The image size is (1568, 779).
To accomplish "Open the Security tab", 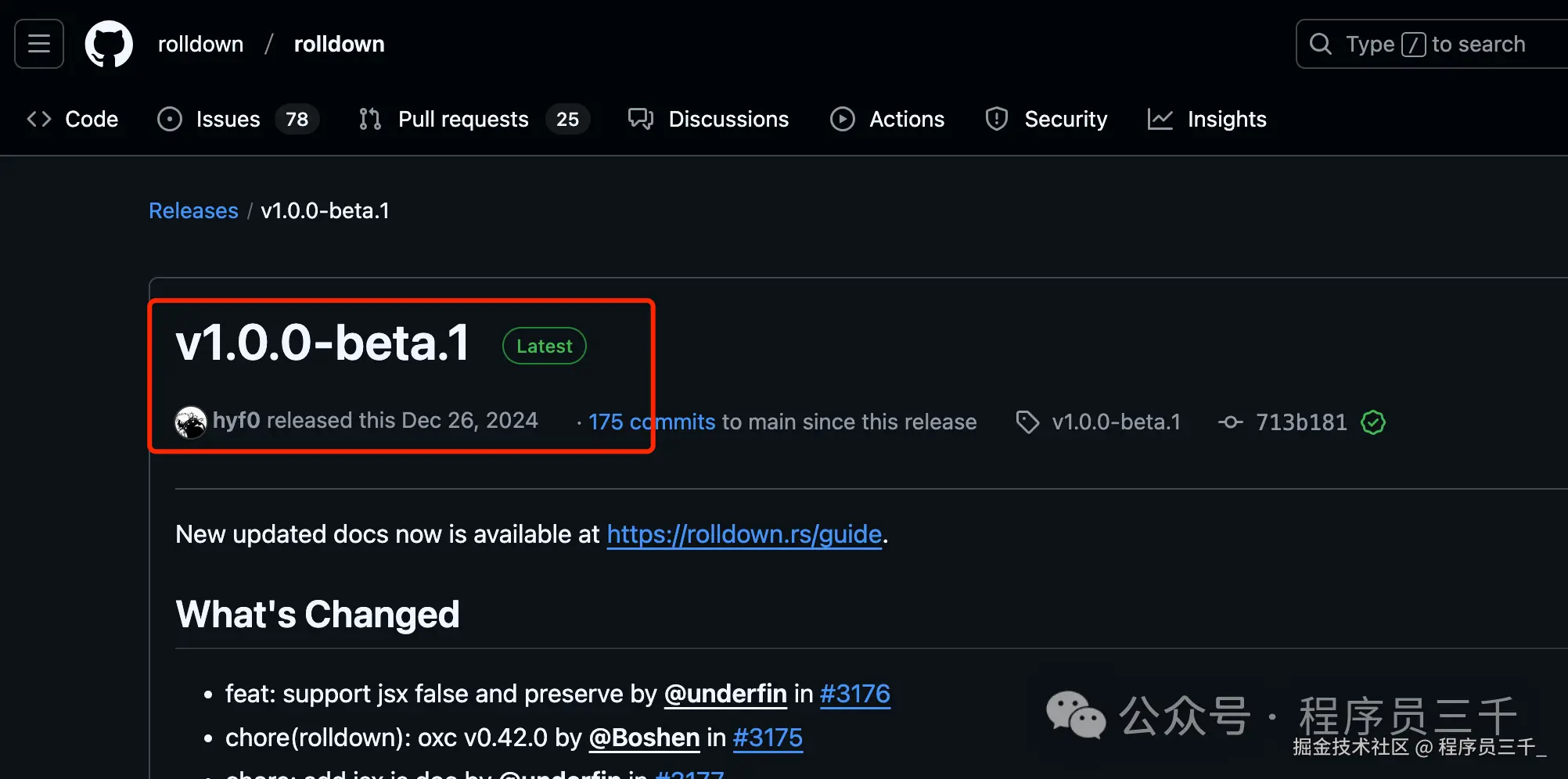I will [x=1065, y=119].
